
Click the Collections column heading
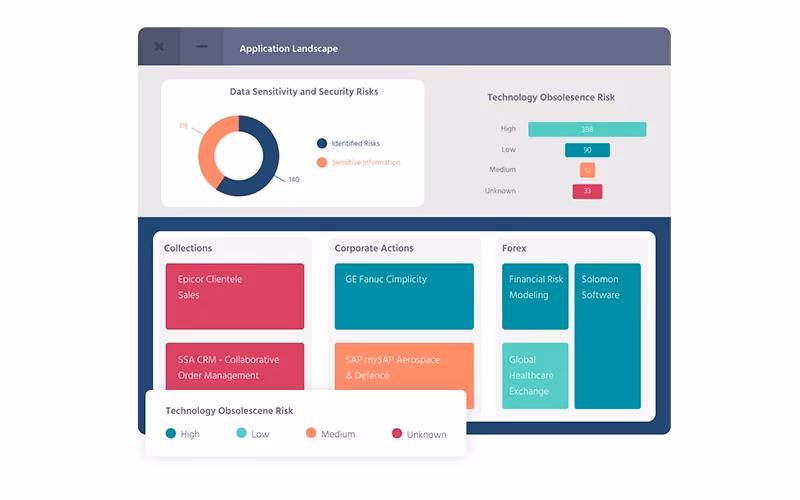click(188, 248)
